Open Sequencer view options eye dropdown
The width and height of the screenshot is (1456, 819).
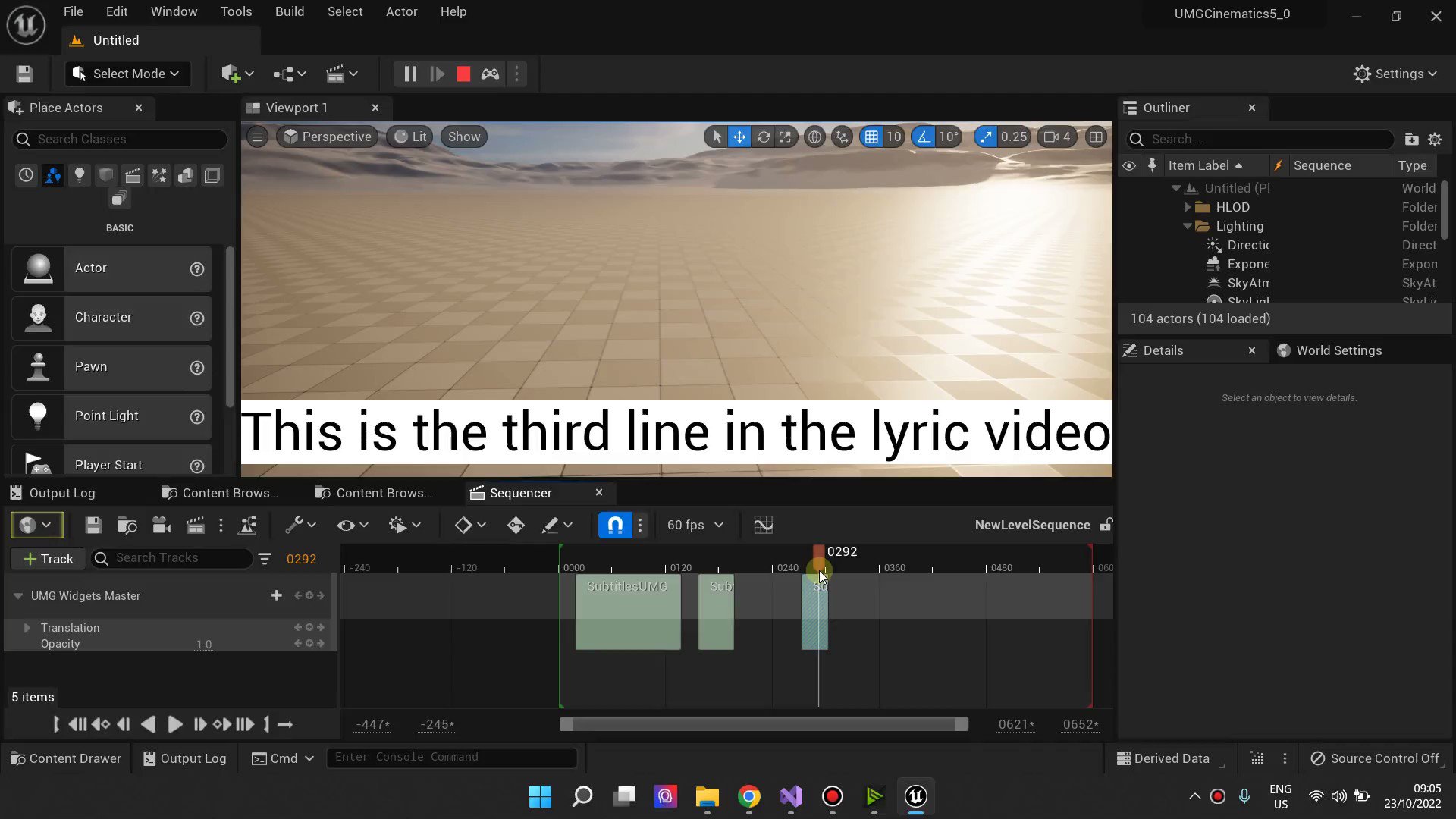pos(353,525)
